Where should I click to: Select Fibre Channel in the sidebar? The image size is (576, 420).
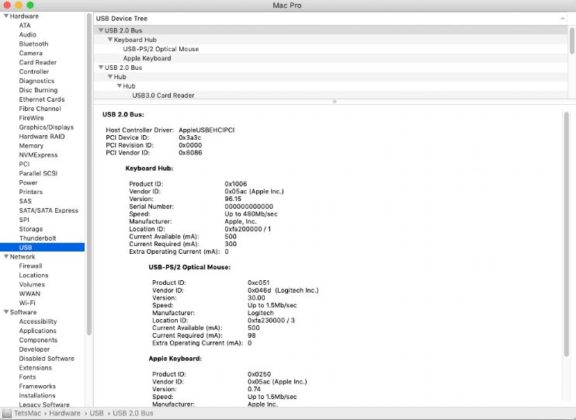[x=40, y=108]
